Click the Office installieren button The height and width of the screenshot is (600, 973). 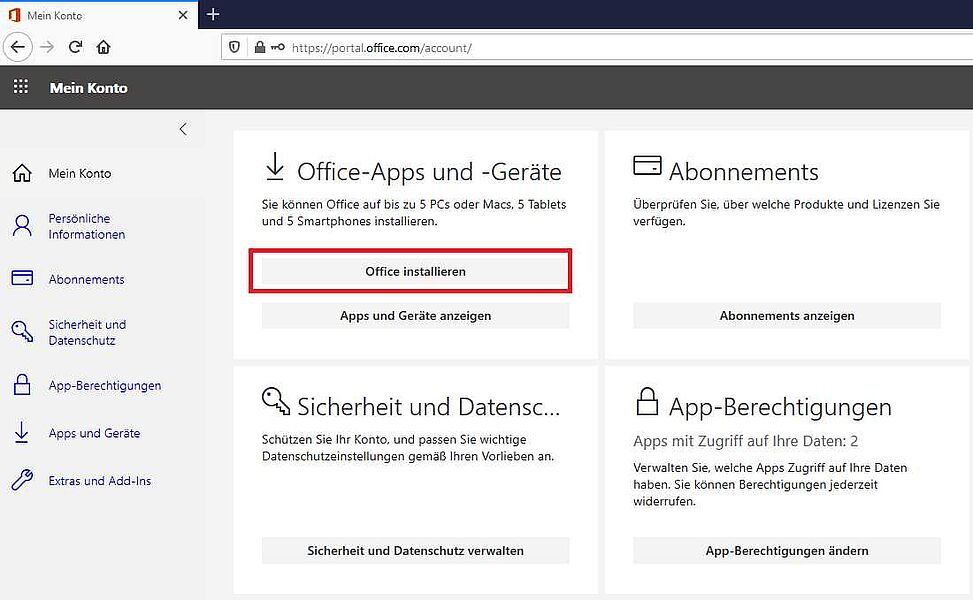coord(415,271)
